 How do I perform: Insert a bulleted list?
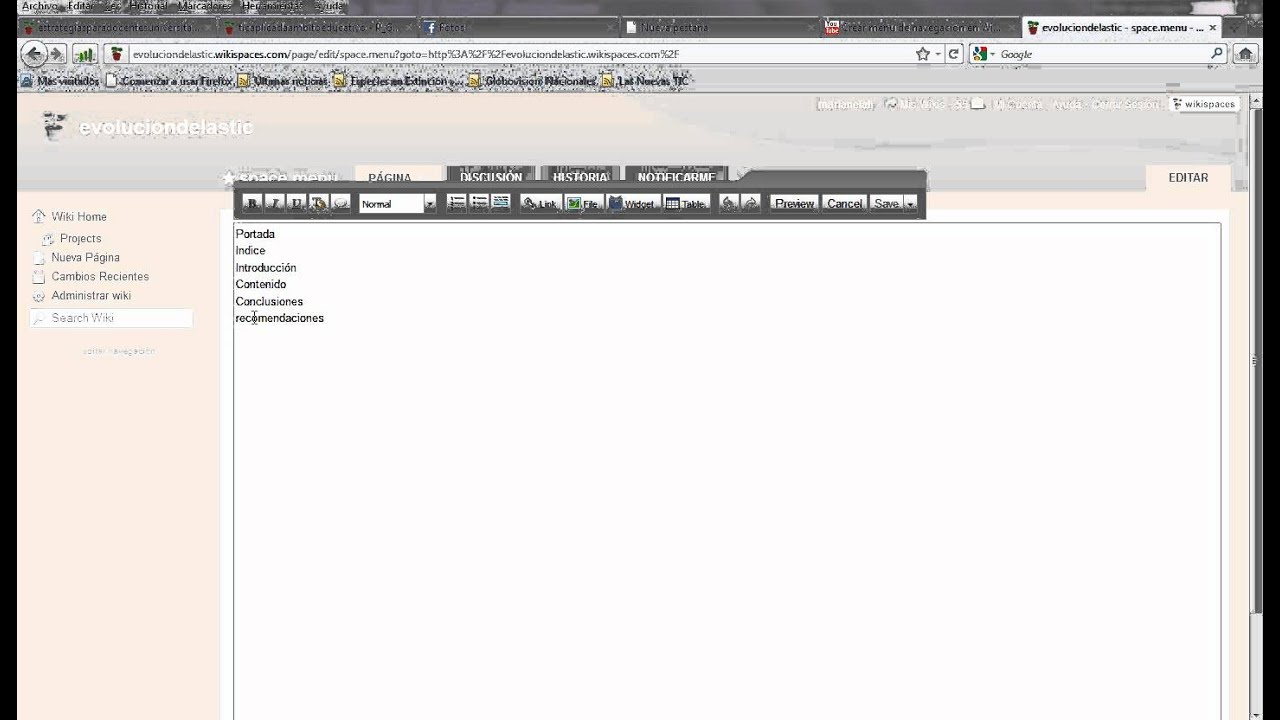point(479,203)
